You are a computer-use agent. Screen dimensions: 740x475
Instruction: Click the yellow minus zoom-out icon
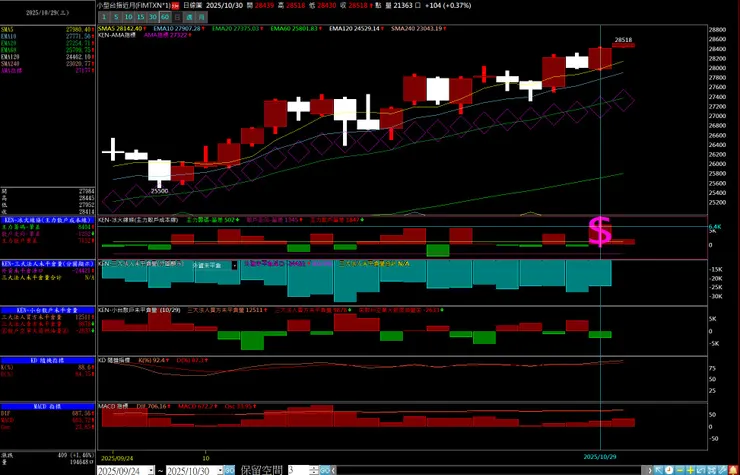pyautogui.click(x=679, y=470)
